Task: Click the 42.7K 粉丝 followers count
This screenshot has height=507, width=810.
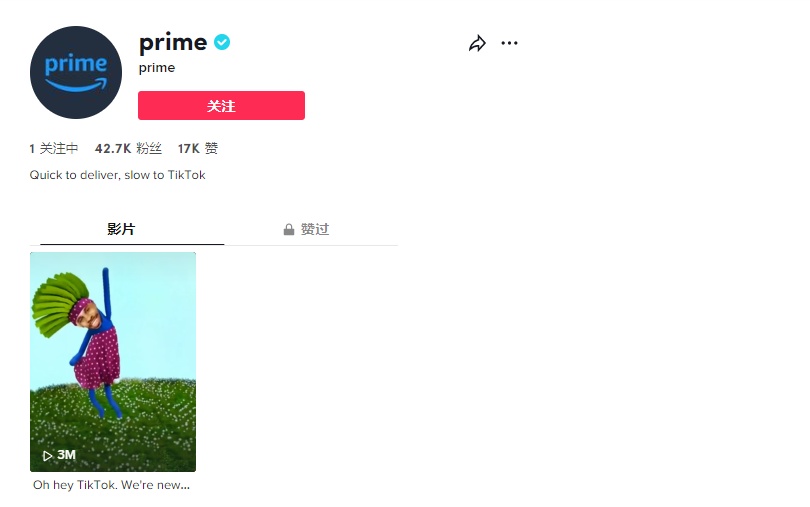Action: (x=128, y=149)
